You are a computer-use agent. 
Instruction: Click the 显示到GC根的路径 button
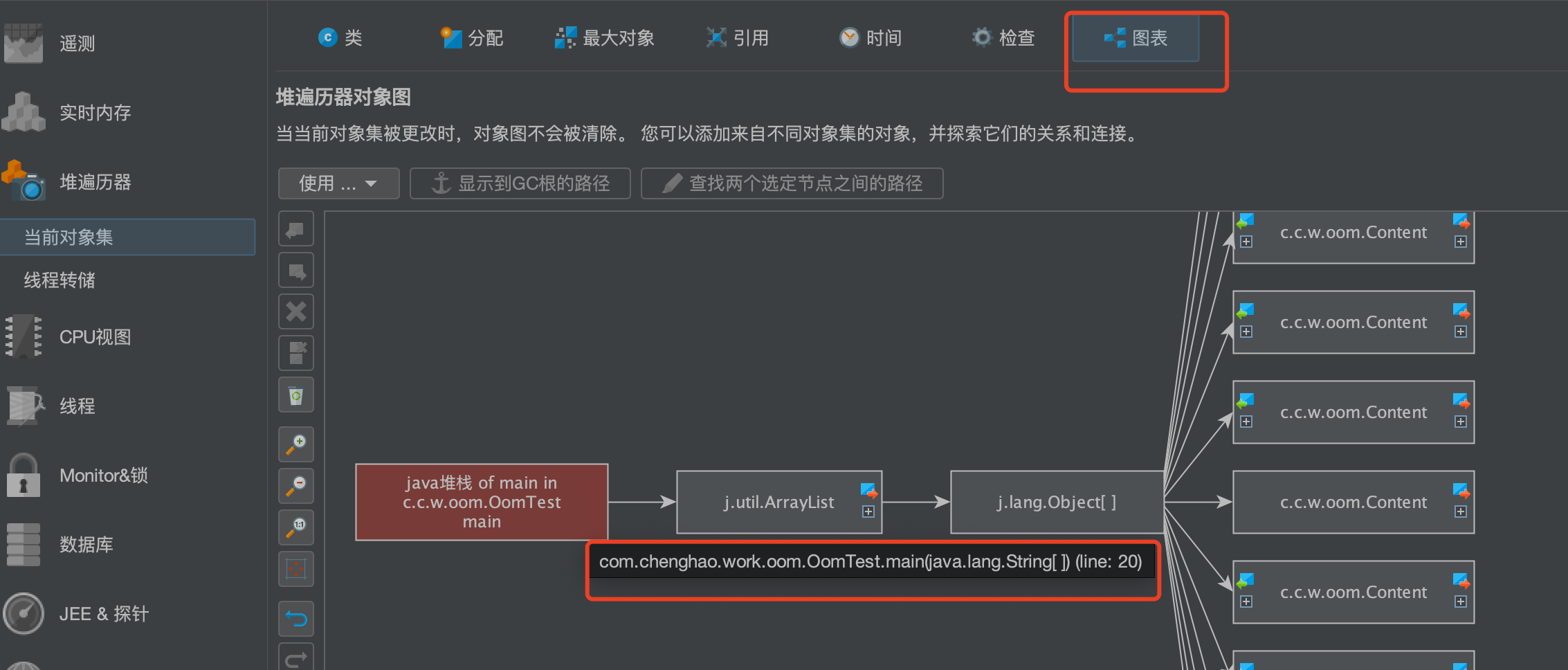tap(520, 183)
